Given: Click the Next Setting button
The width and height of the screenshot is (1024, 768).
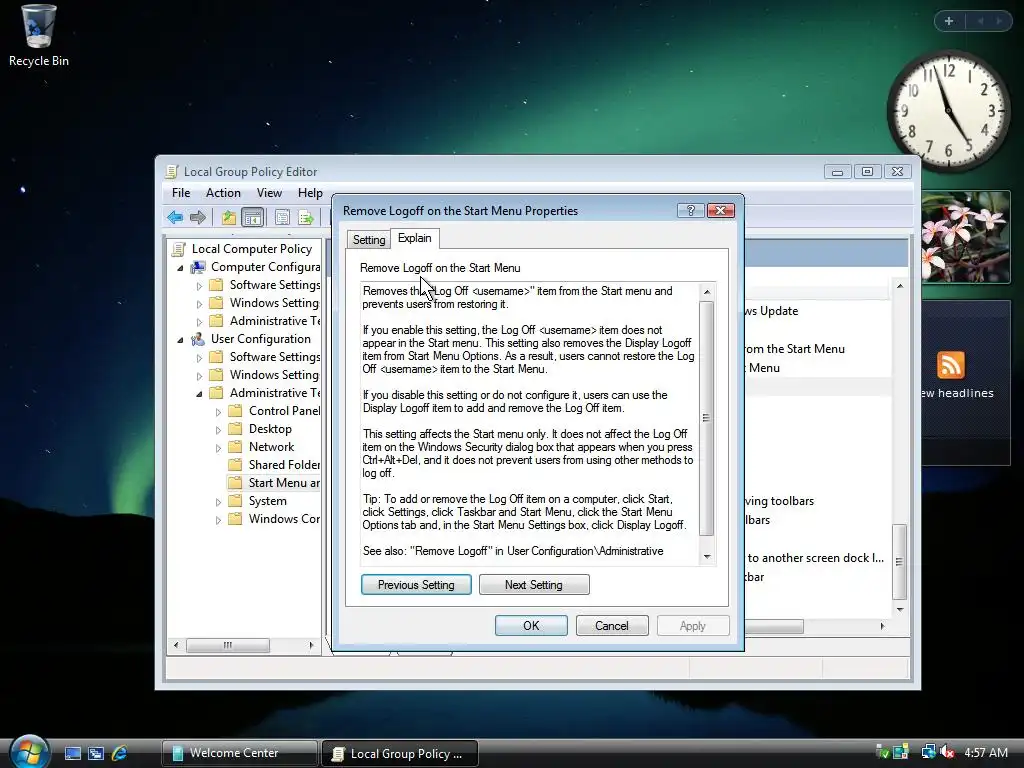Looking at the screenshot, I should coord(534,584).
